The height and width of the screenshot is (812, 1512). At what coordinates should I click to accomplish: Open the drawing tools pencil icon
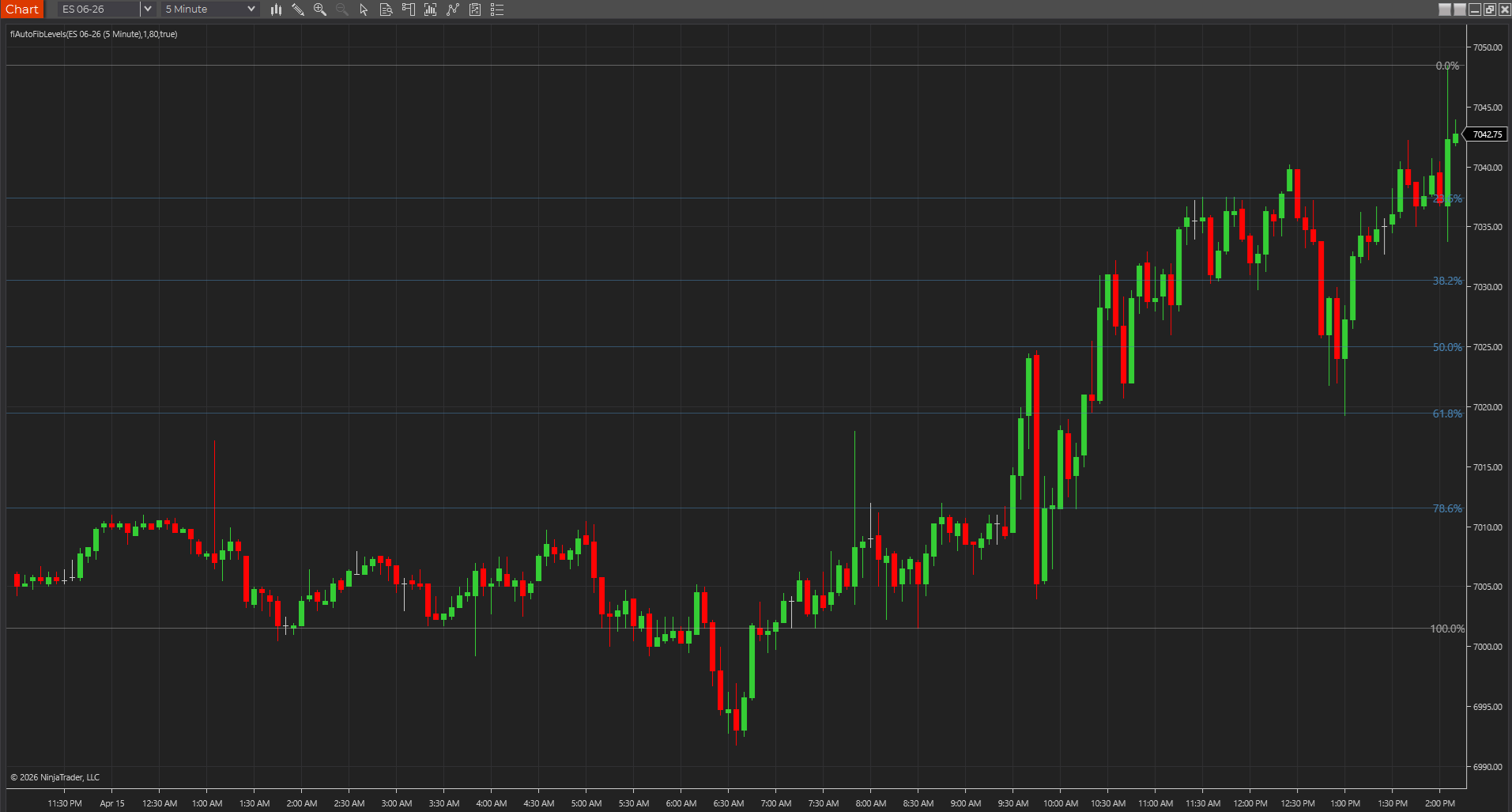(x=298, y=9)
